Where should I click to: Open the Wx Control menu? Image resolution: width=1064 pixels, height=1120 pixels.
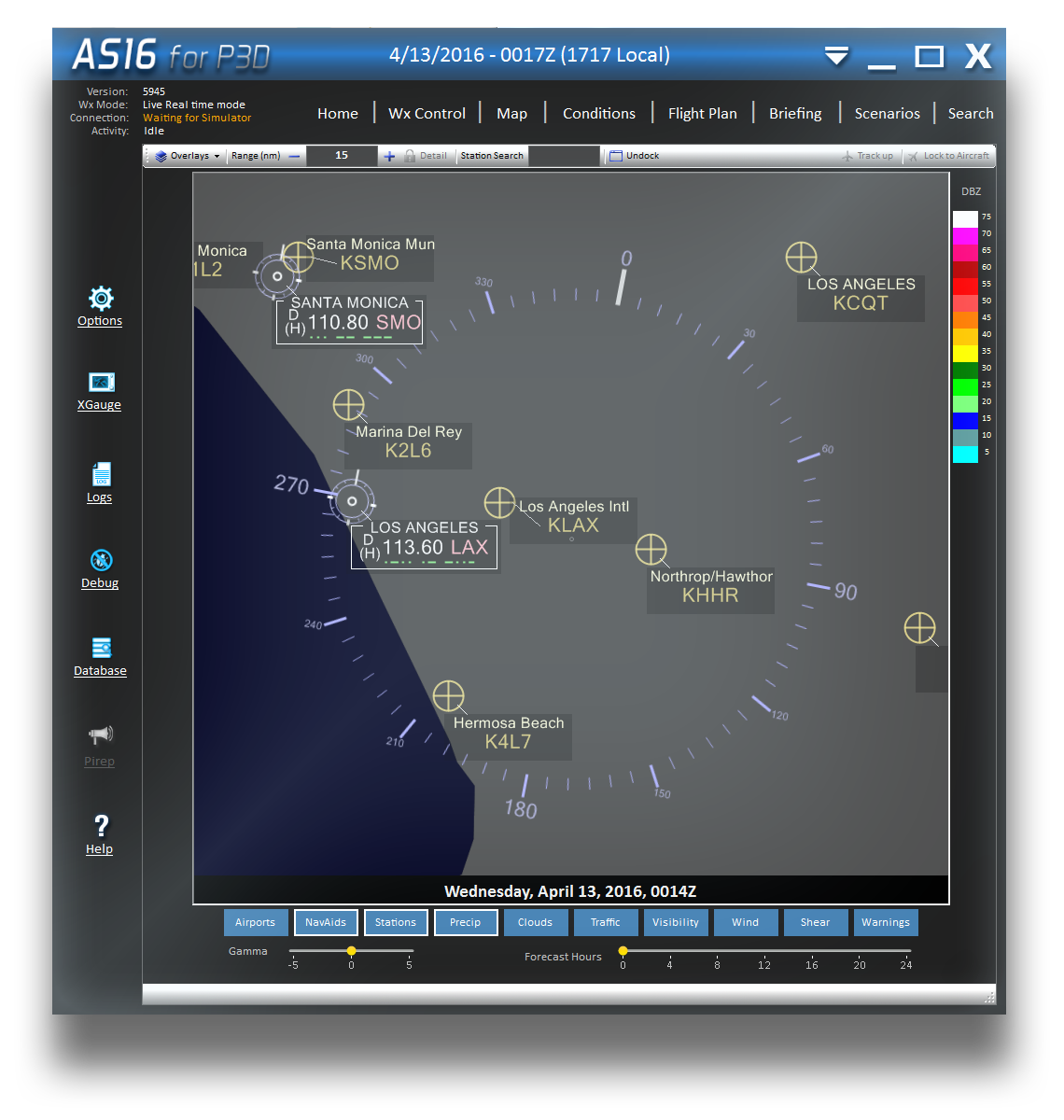427,114
